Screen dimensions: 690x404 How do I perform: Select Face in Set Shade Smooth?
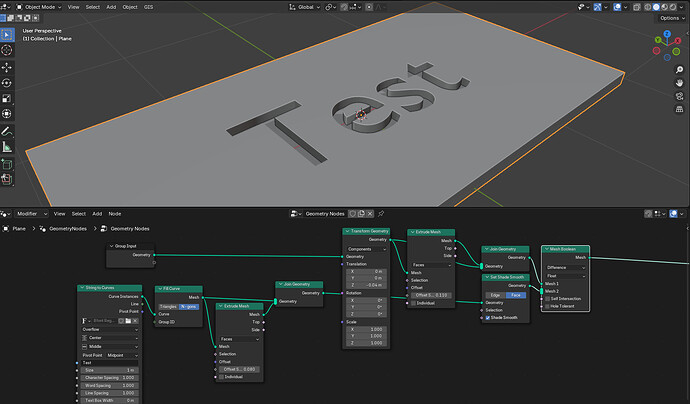coord(516,295)
